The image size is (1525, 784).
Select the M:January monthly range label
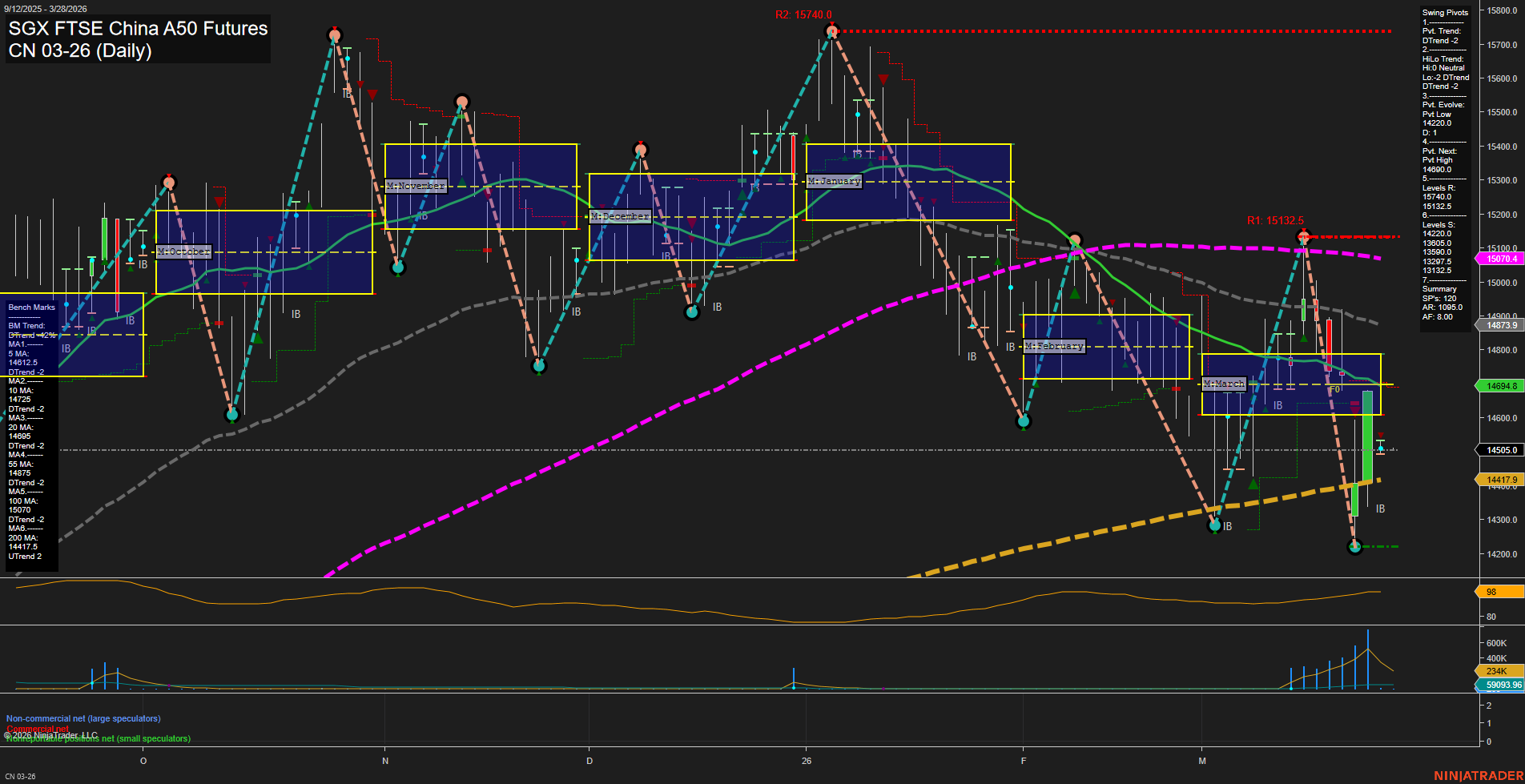pyautogui.click(x=834, y=181)
